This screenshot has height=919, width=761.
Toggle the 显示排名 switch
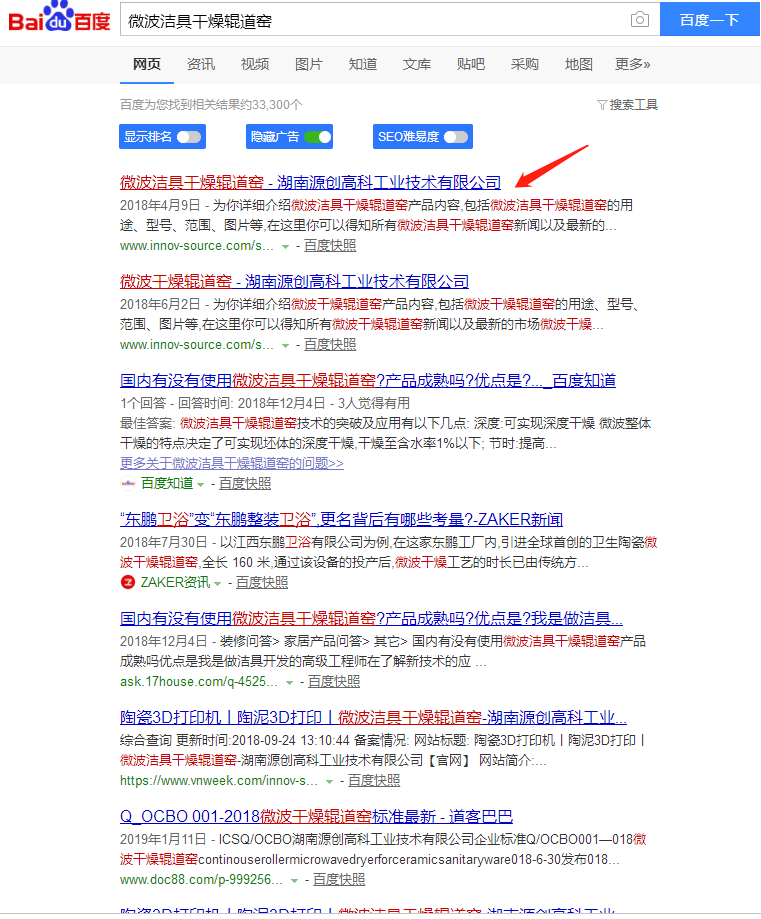click(189, 137)
